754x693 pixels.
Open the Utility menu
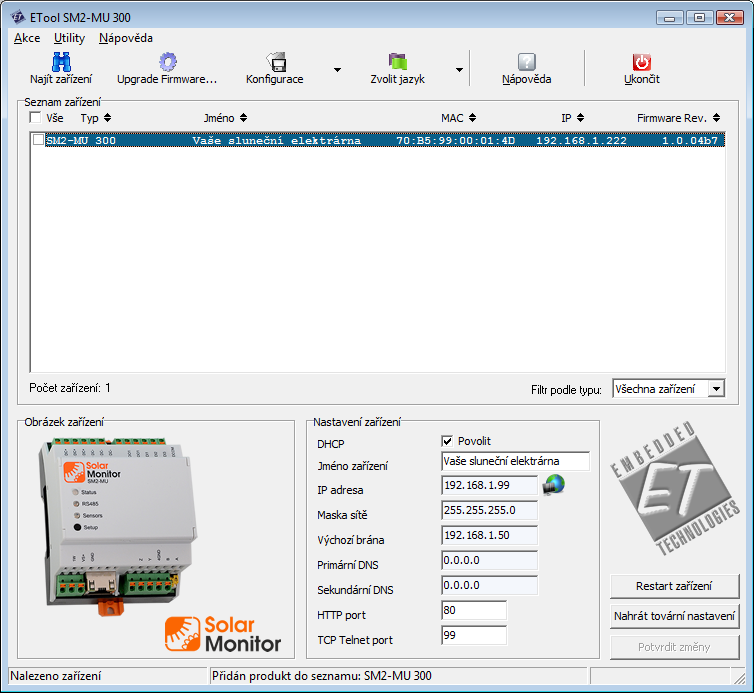pyautogui.click(x=70, y=38)
